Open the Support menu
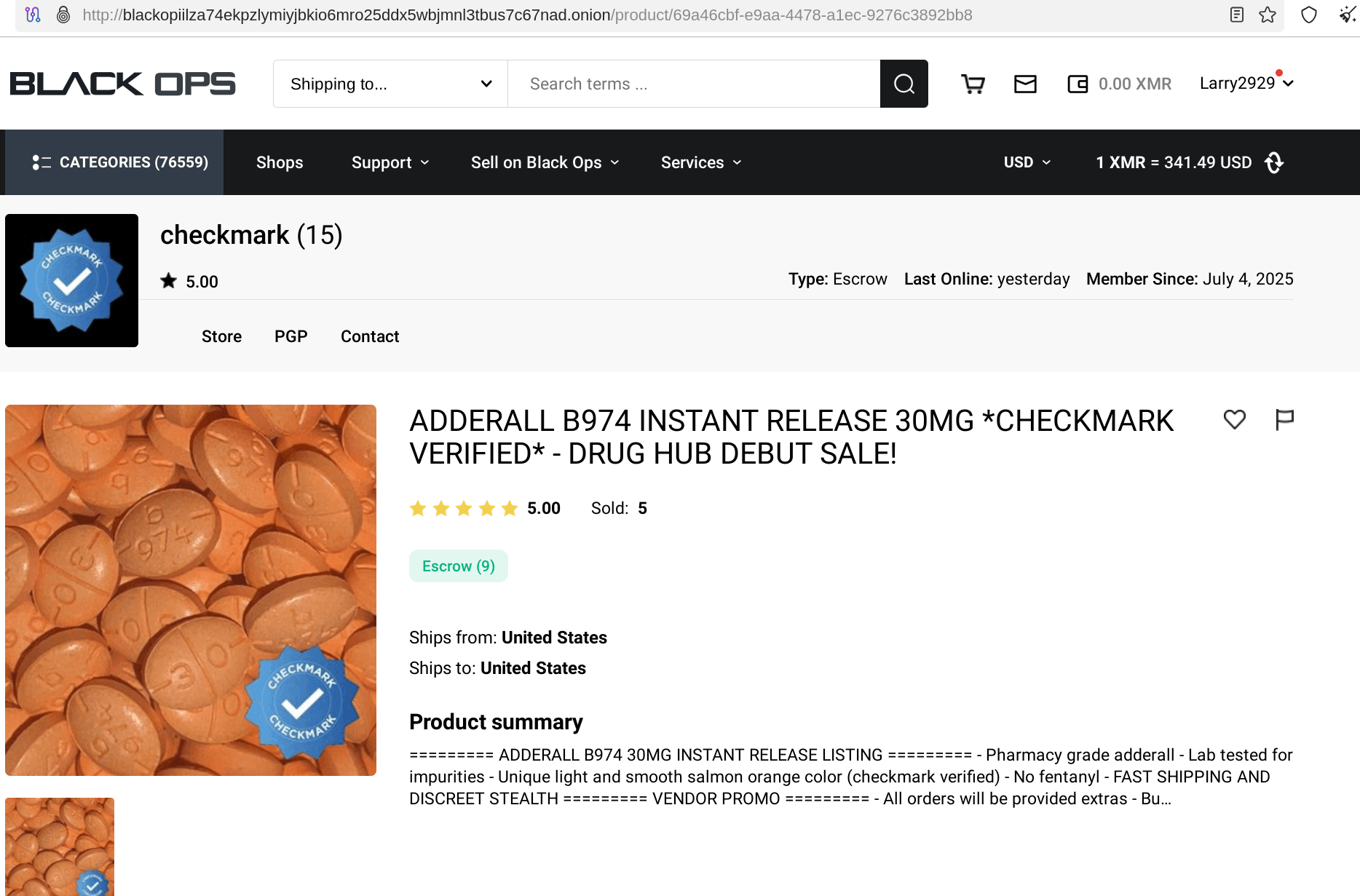 tap(390, 162)
